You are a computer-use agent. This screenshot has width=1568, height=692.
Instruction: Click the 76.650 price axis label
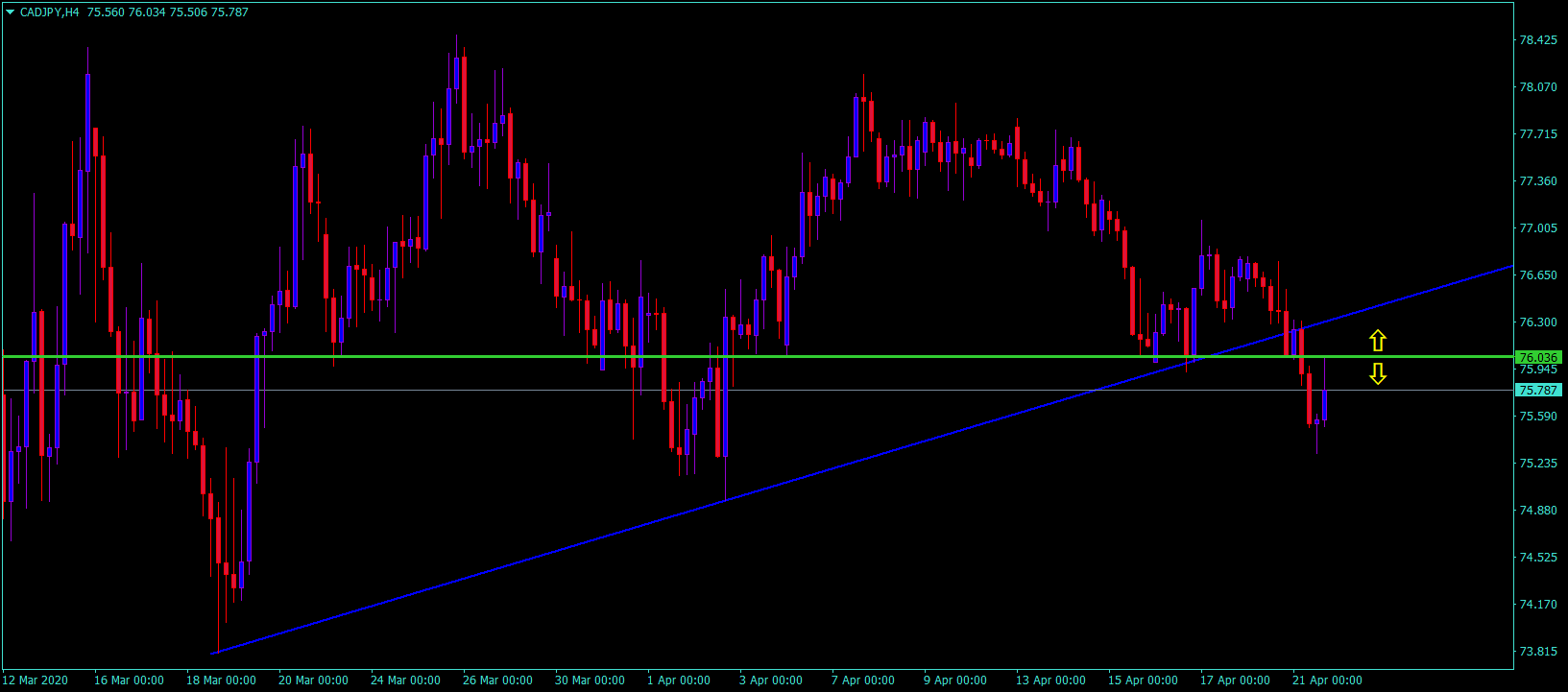click(1538, 275)
